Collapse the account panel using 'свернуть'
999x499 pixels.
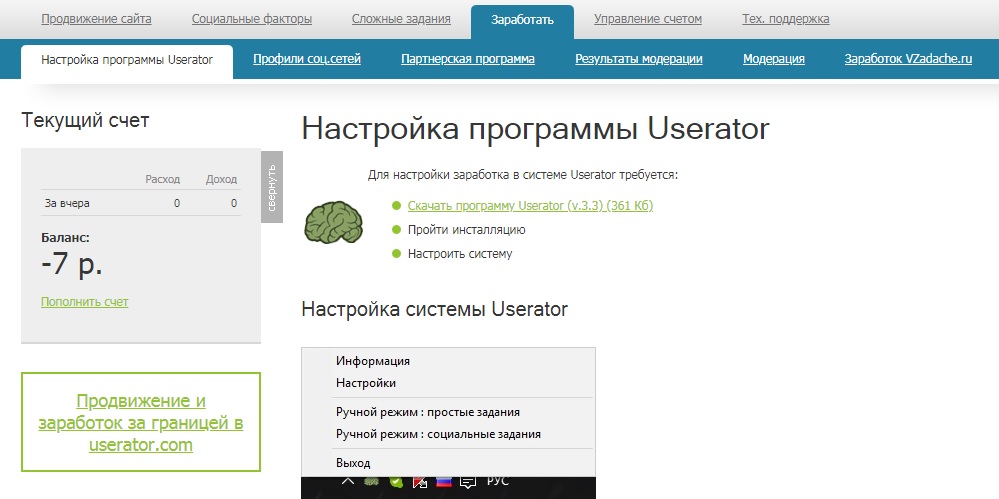(272, 187)
